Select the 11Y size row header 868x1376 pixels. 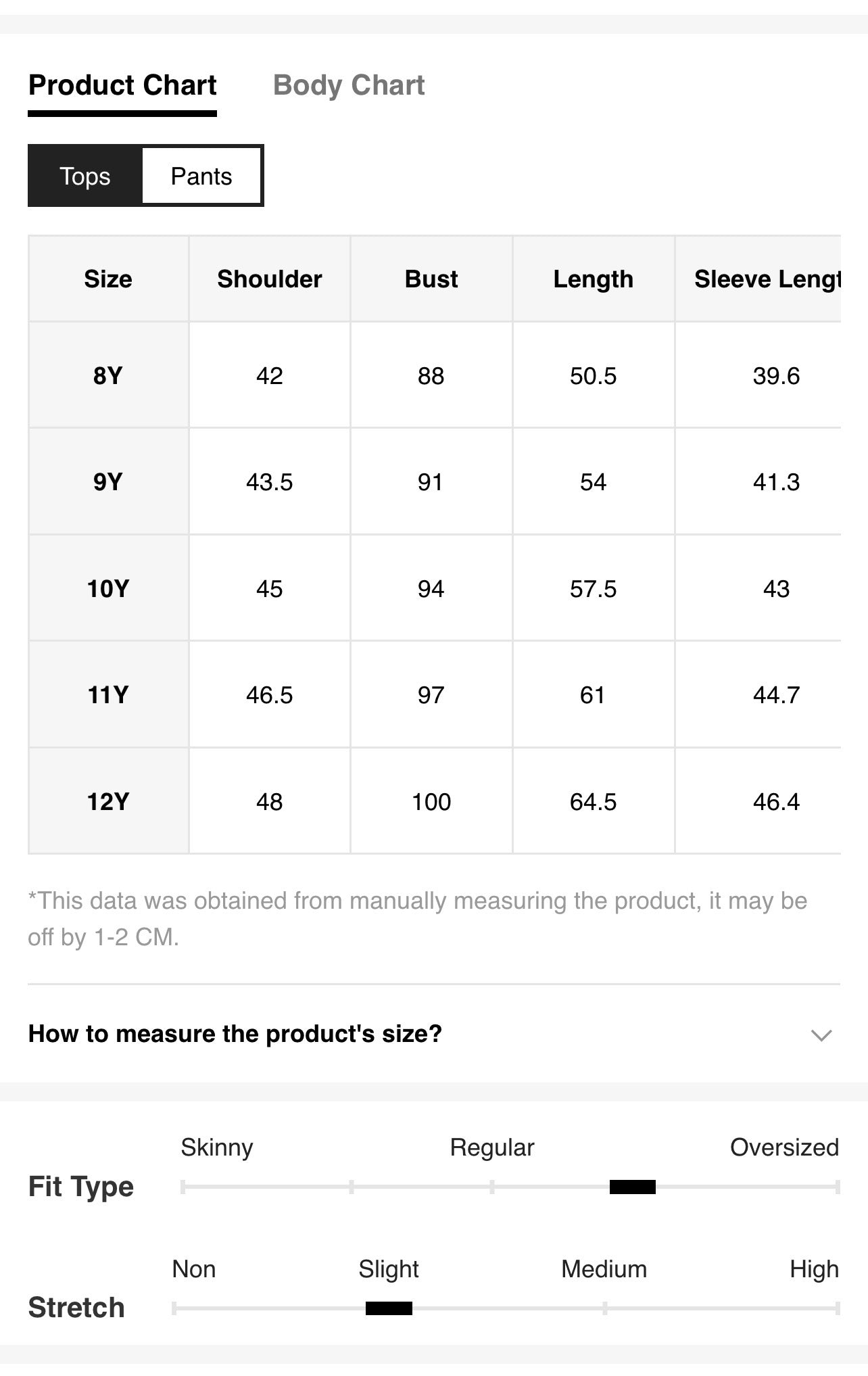tap(108, 694)
